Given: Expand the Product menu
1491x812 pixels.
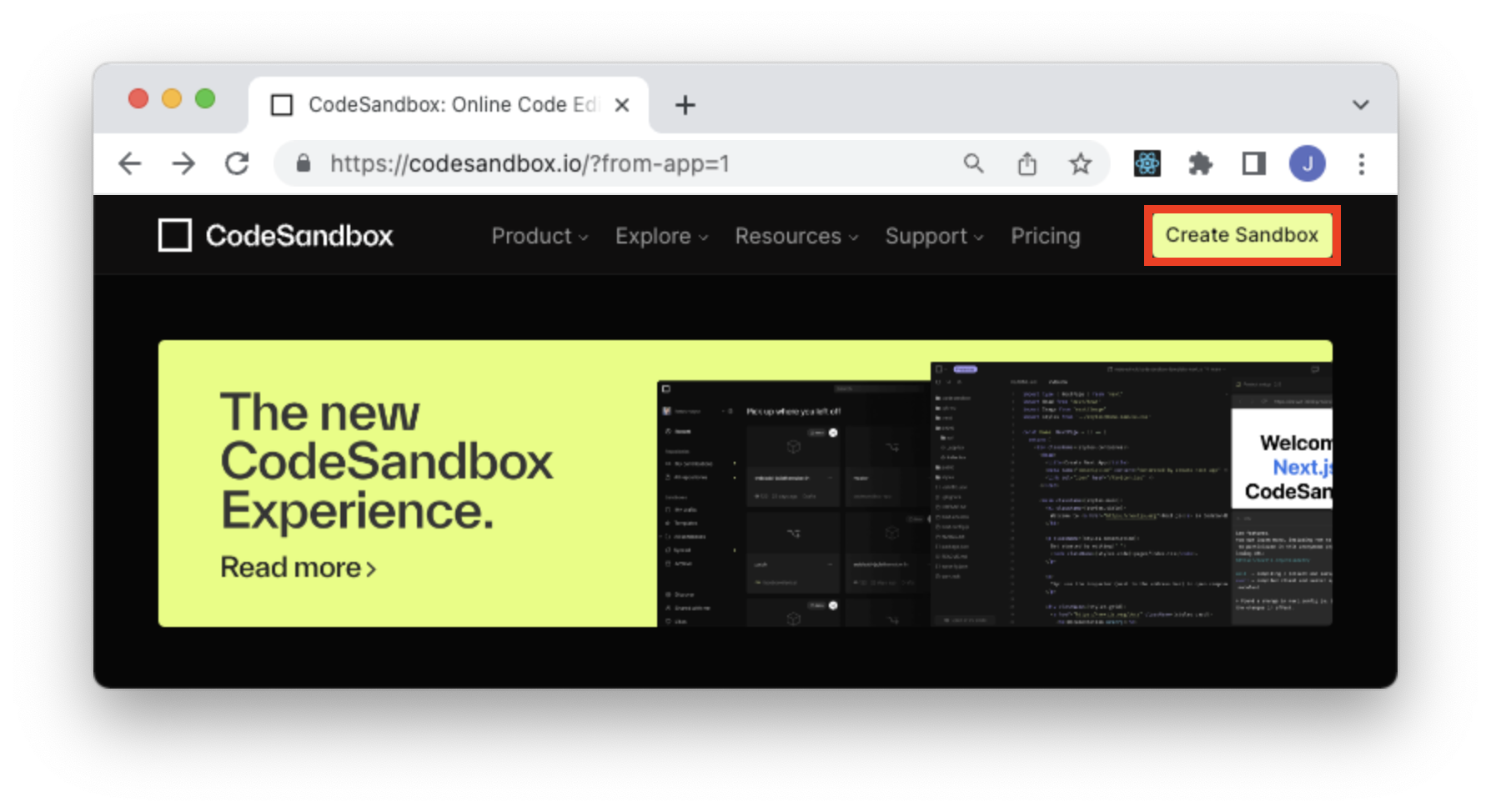Looking at the screenshot, I should coord(540,236).
